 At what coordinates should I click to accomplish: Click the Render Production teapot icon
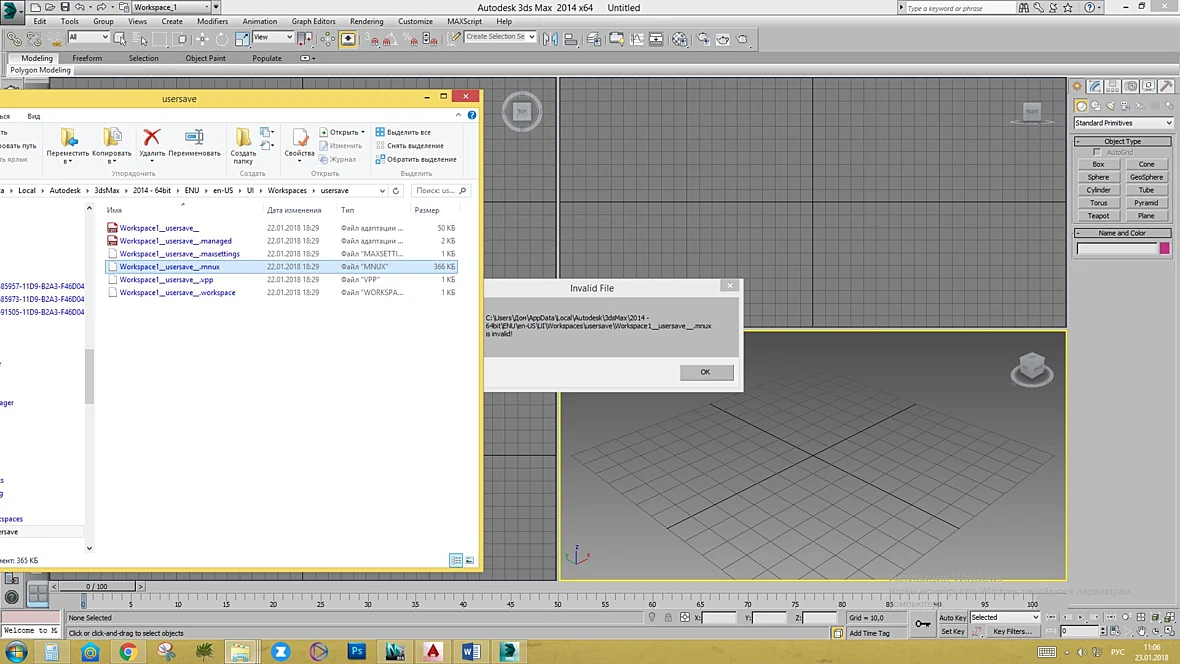[x=743, y=38]
